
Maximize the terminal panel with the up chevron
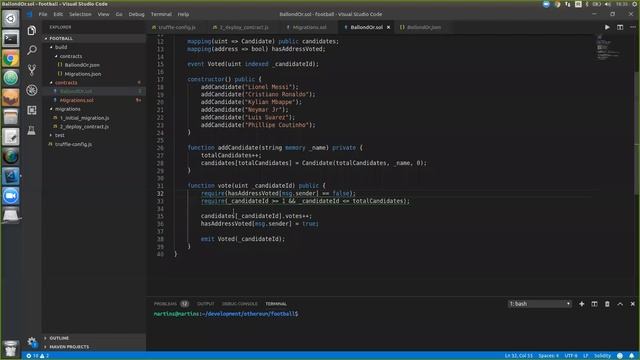pos(620,304)
